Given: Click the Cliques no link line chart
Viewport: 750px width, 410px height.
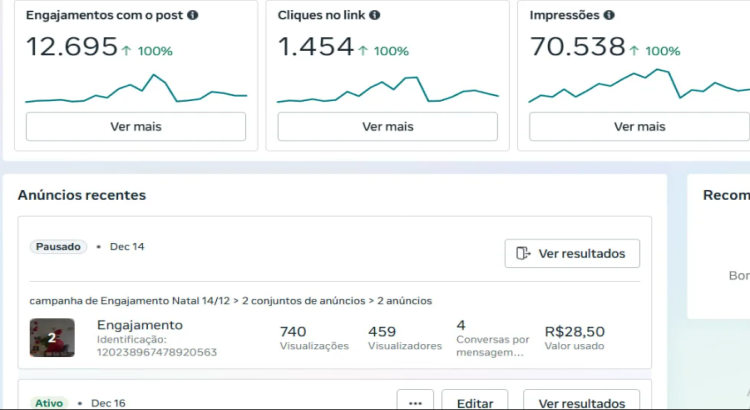Looking at the screenshot, I should click(x=388, y=89).
